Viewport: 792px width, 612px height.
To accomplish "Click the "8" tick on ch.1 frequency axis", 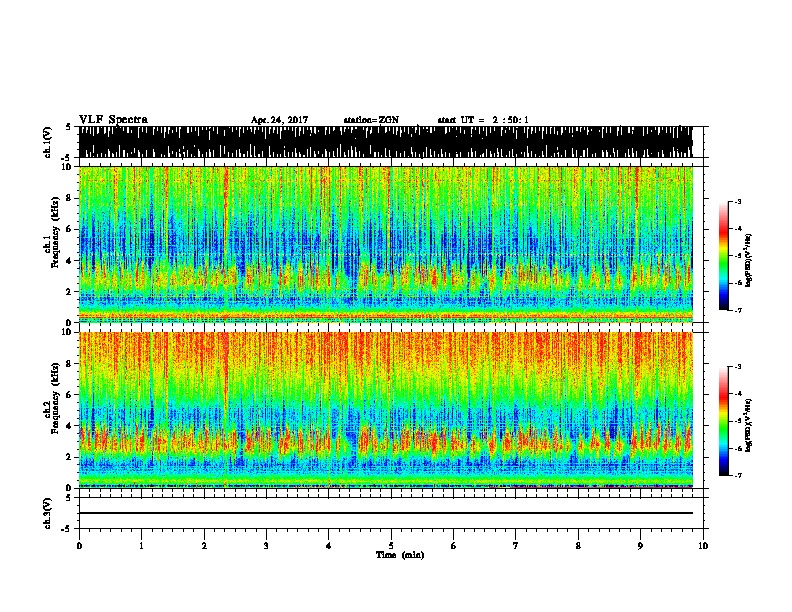I will [x=71, y=198].
